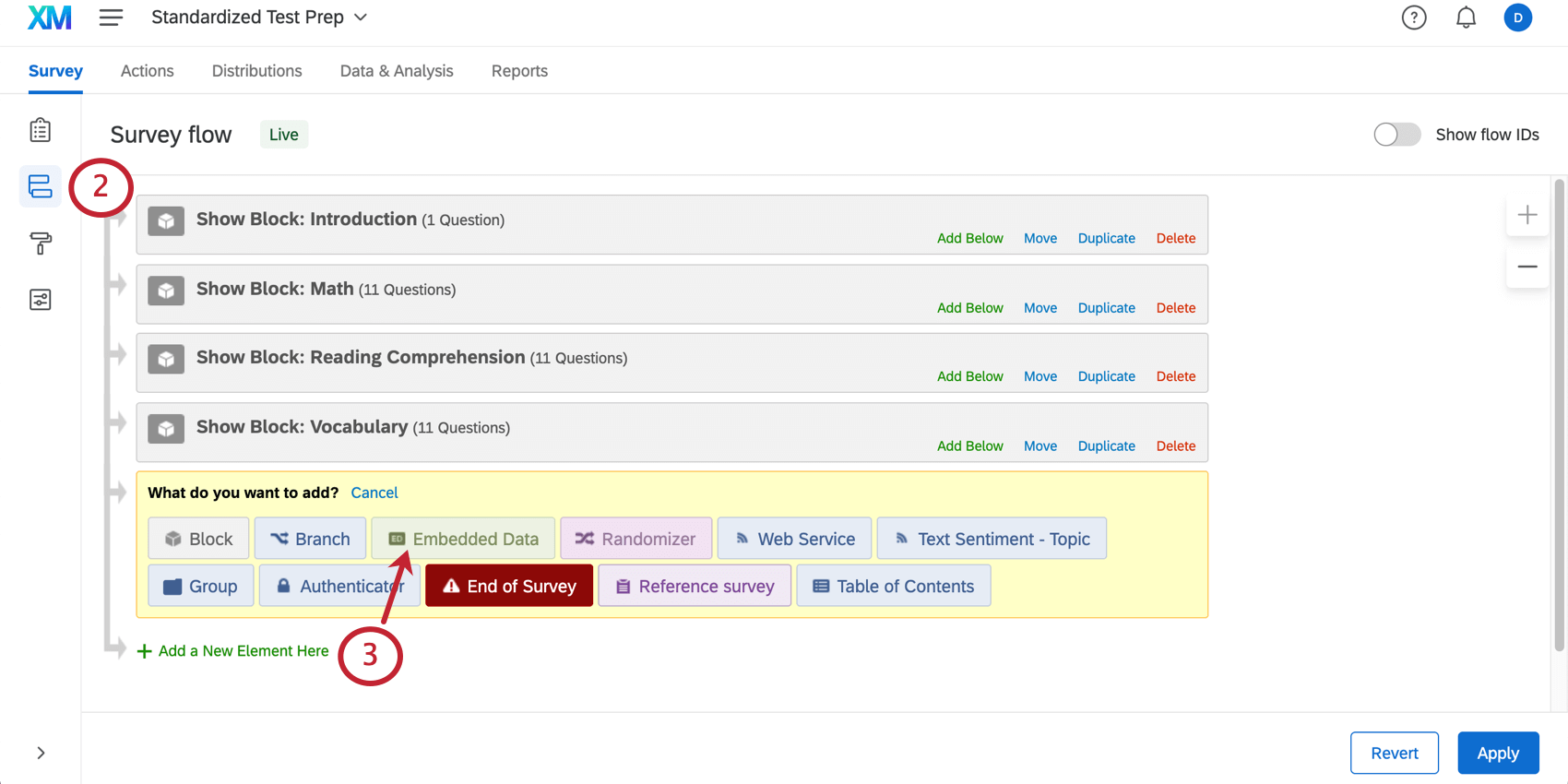Switch to the Survey tab

[55, 71]
